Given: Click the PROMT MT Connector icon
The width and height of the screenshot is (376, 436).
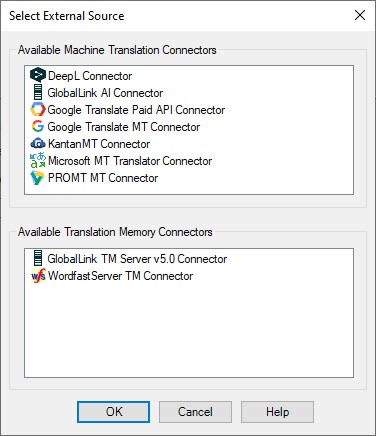Looking at the screenshot, I should point(37,177).
